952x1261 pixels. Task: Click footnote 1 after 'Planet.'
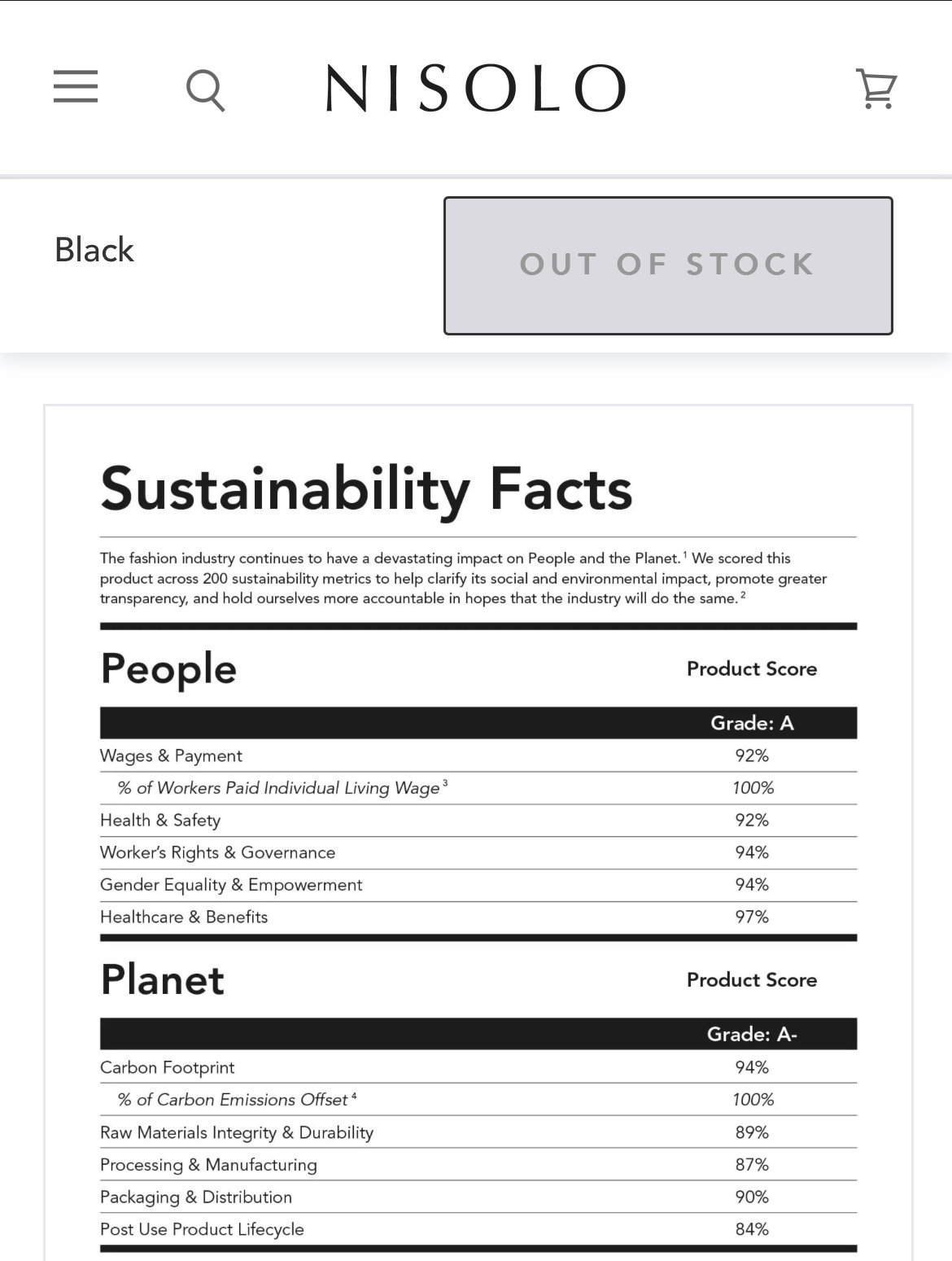coord(685,555)
